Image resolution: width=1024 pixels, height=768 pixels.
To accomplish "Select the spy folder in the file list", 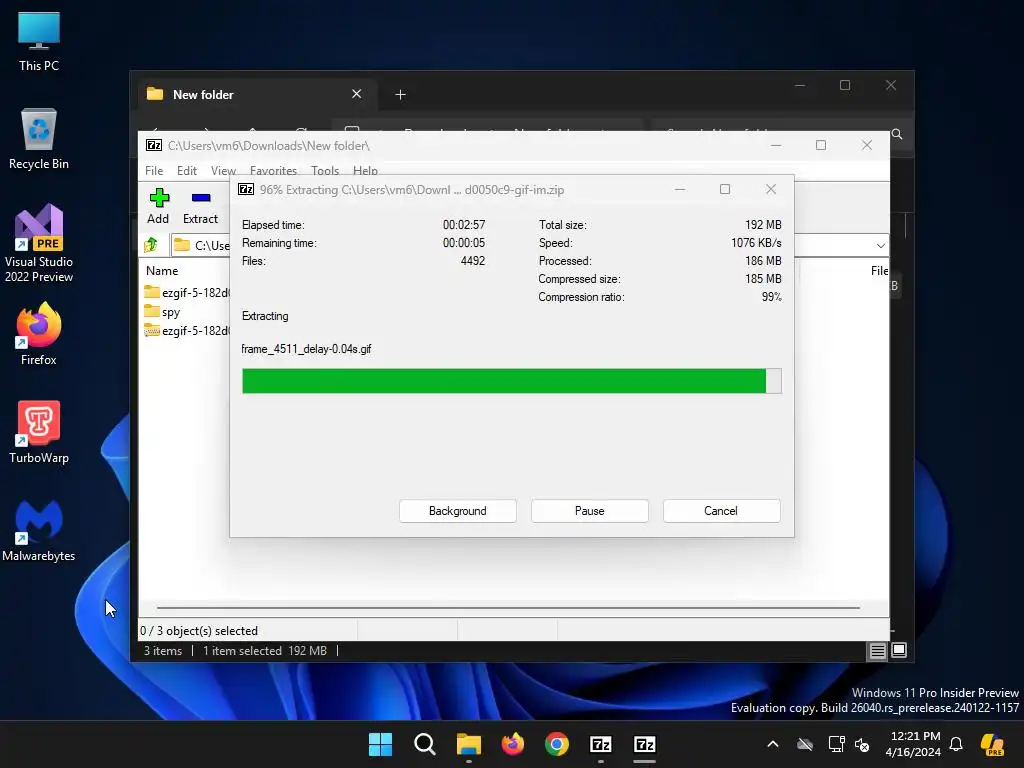I will point(163,312).
